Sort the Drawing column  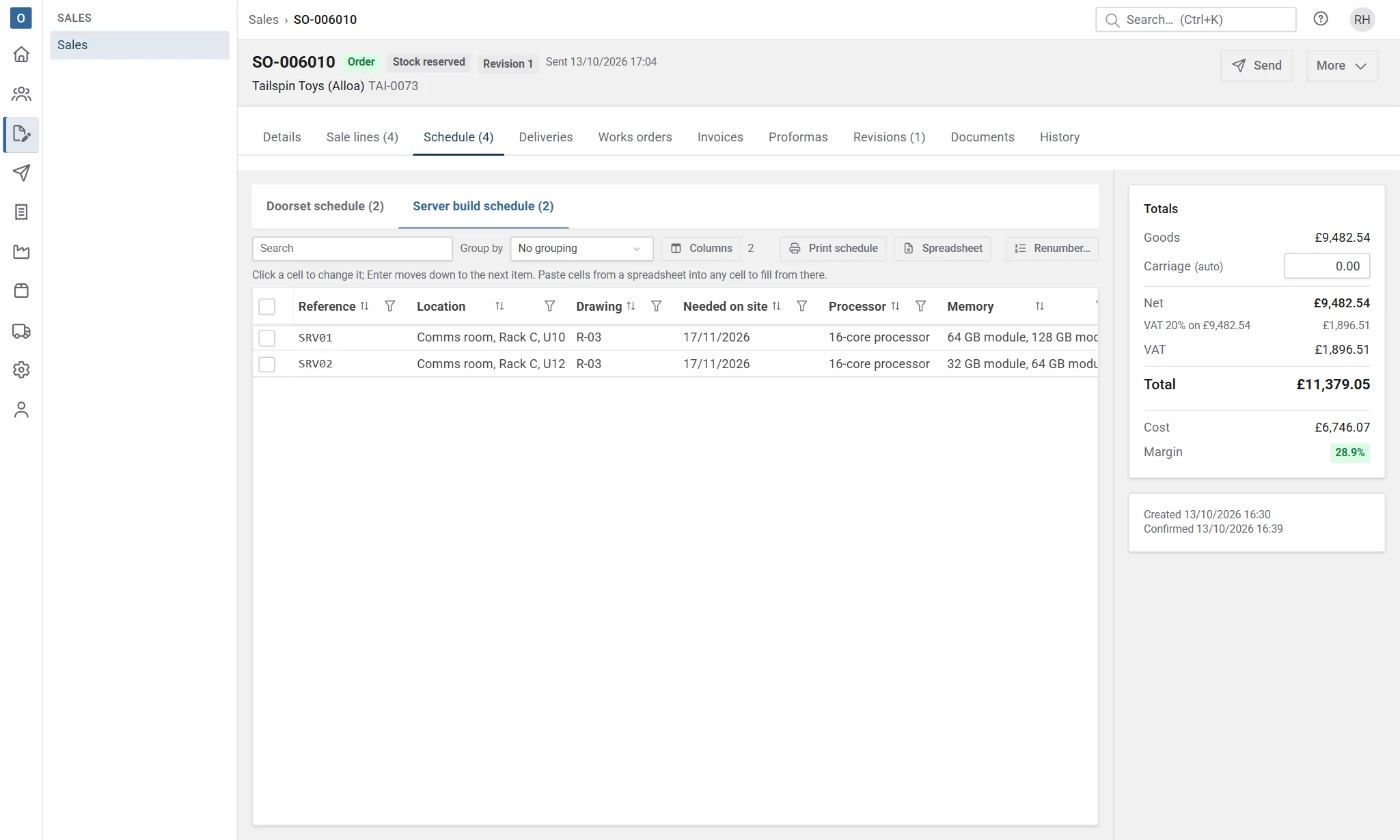(631, 306)
